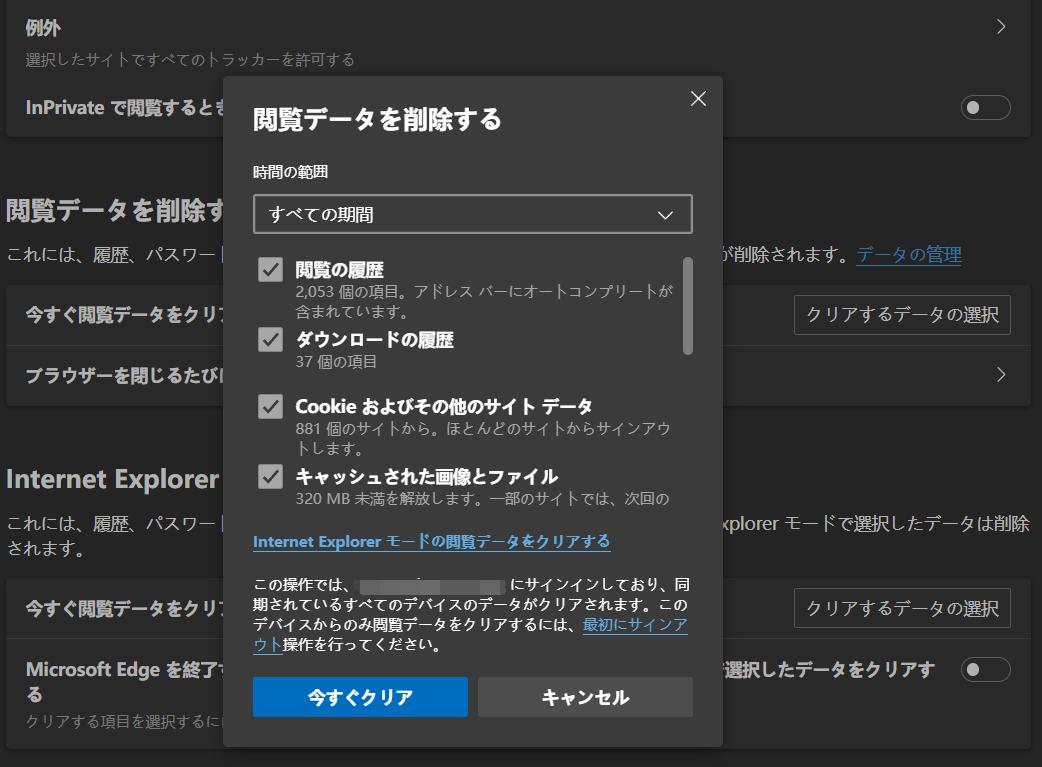Click upper クリアするデータの選択 button
This screenshot has width=1042, height=767.
pyautogui.click(x=902, y=314)
